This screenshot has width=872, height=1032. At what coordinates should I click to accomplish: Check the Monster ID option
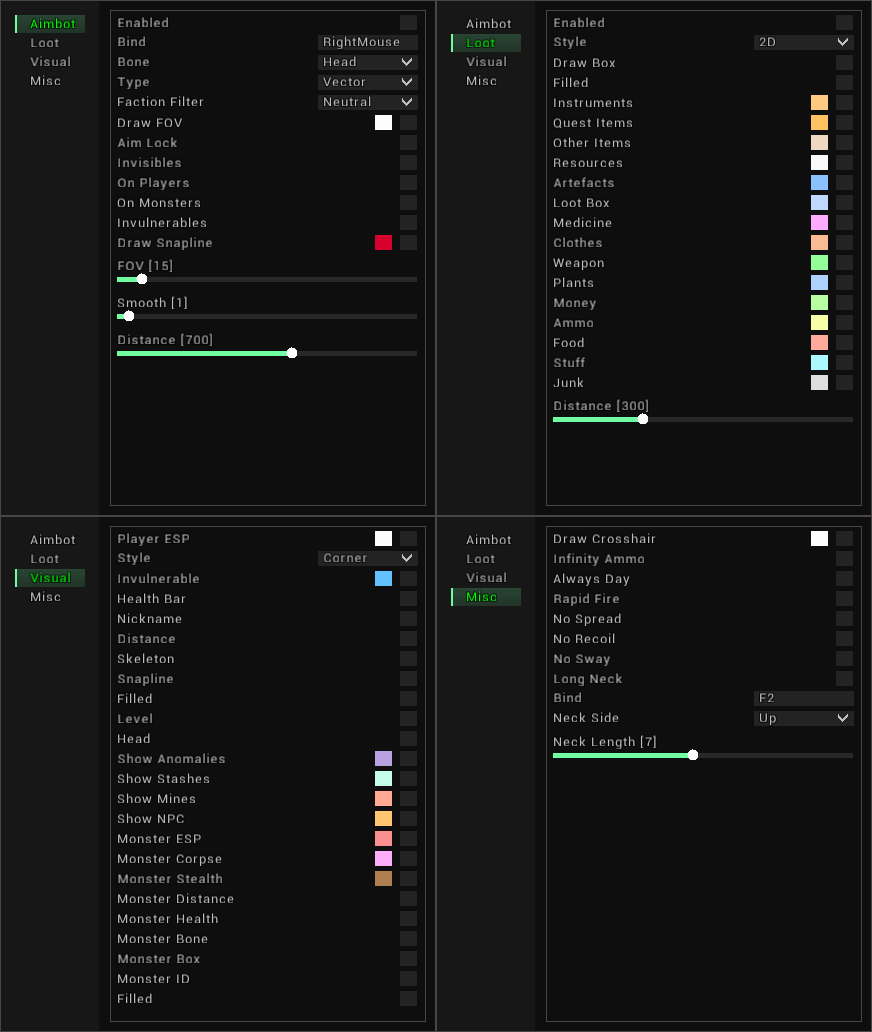[x=408, y=979]
